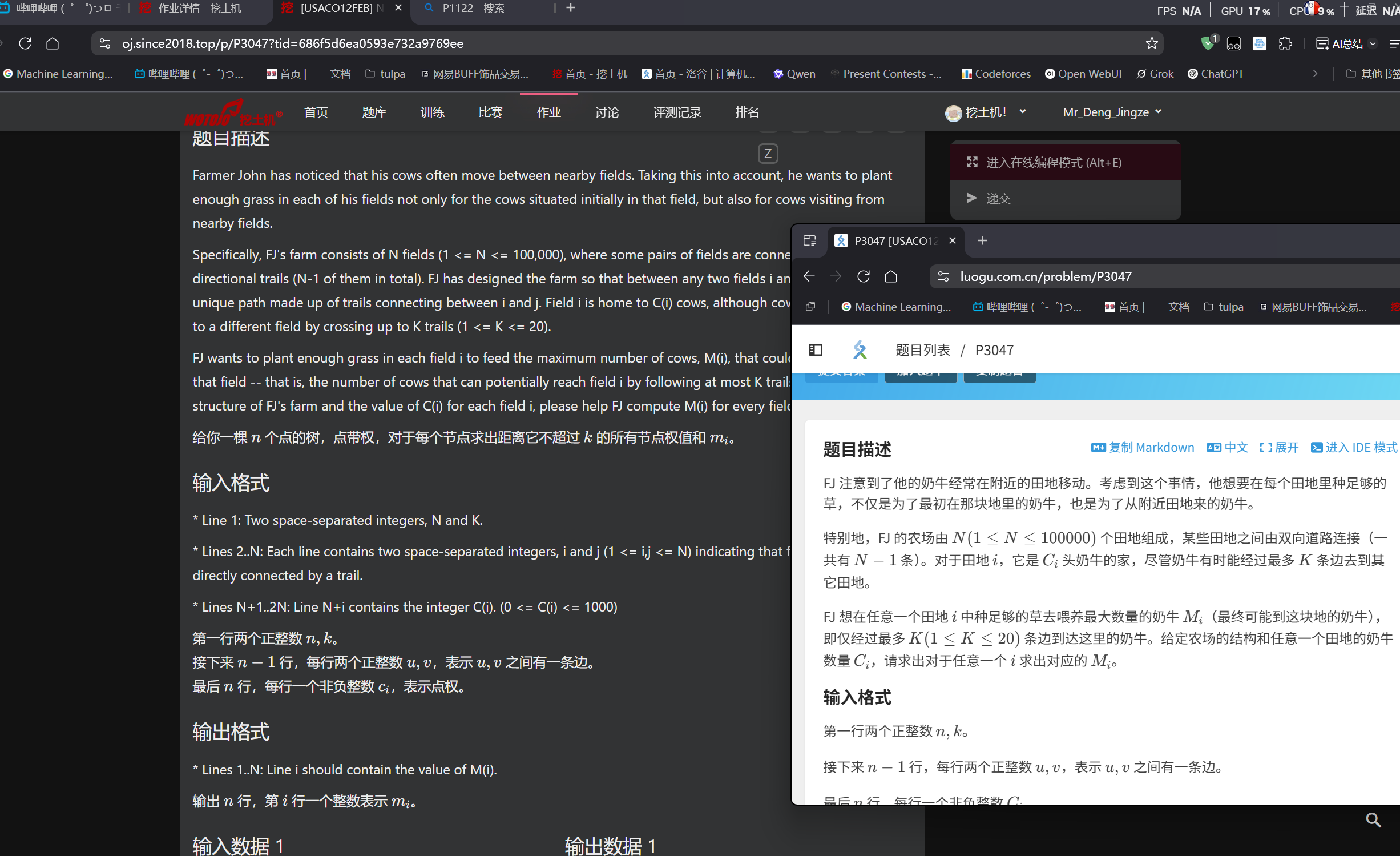This screenshot has height=856, width=1400.
Task: Click home icon in Luogu window
Action: [891, 276]
